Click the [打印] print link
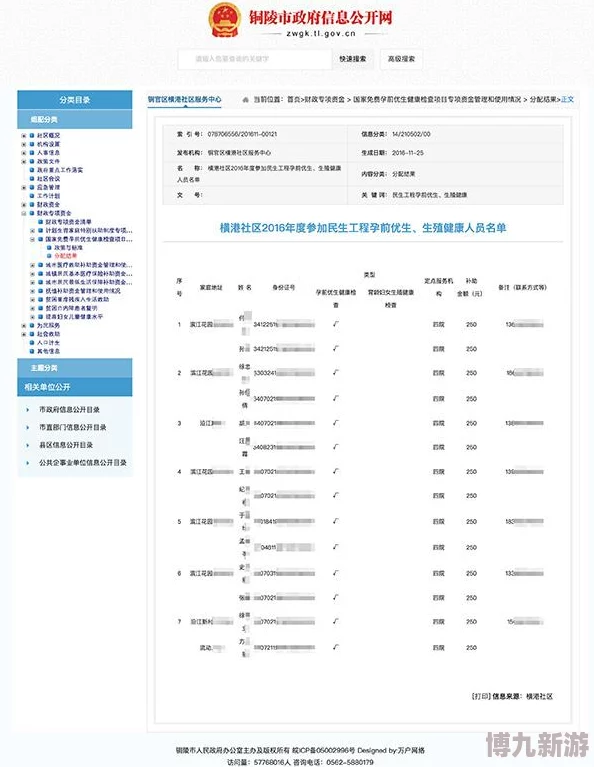 (481, 696)
